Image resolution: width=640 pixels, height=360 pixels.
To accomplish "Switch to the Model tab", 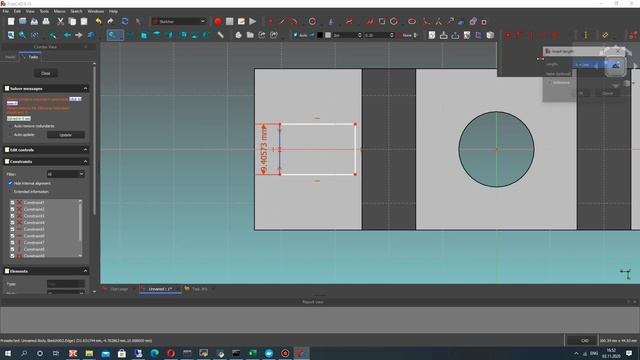I will pyautogui.click(x=10, y=57).
